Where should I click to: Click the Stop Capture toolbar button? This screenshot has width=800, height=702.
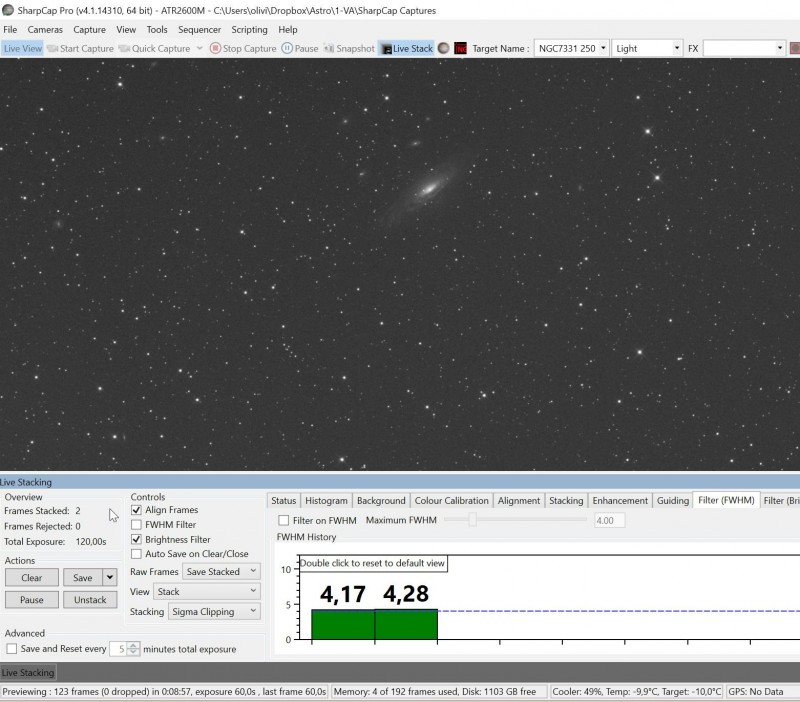coord(243,48)
